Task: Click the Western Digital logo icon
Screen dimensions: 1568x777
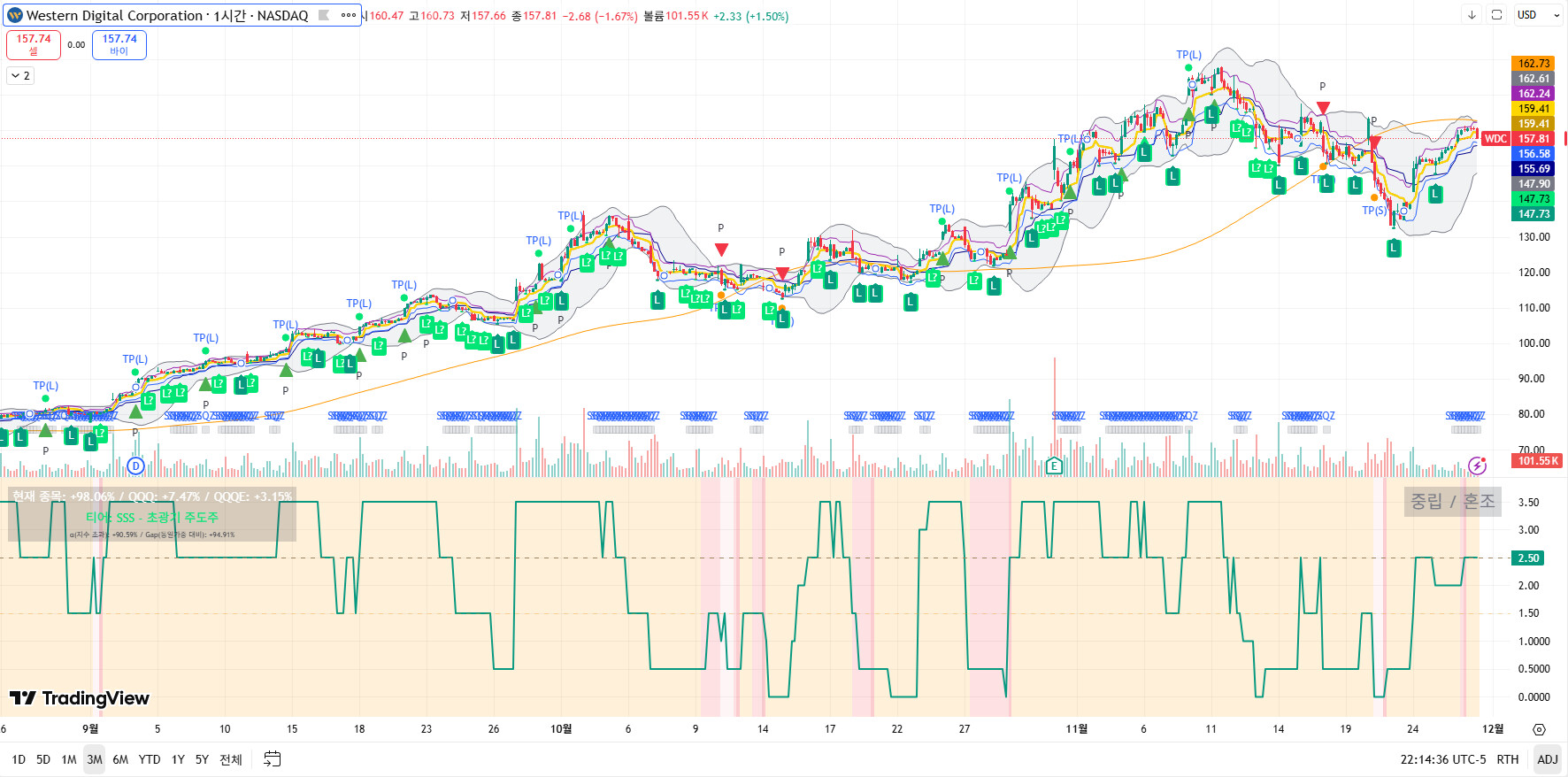Action: [15, 15]
